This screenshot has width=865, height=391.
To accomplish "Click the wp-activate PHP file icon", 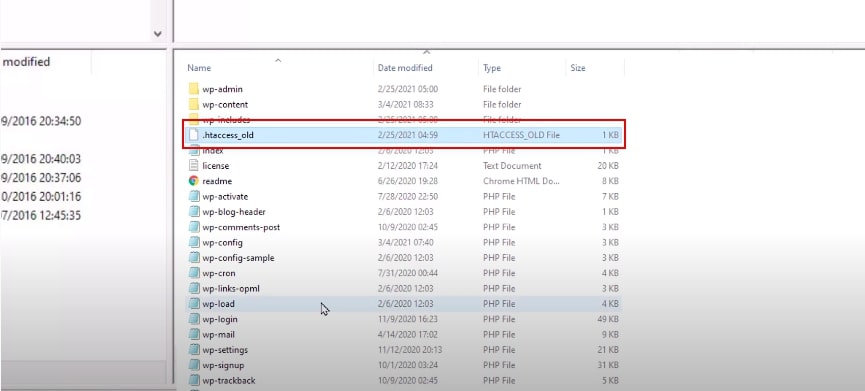I will [193, 196].
